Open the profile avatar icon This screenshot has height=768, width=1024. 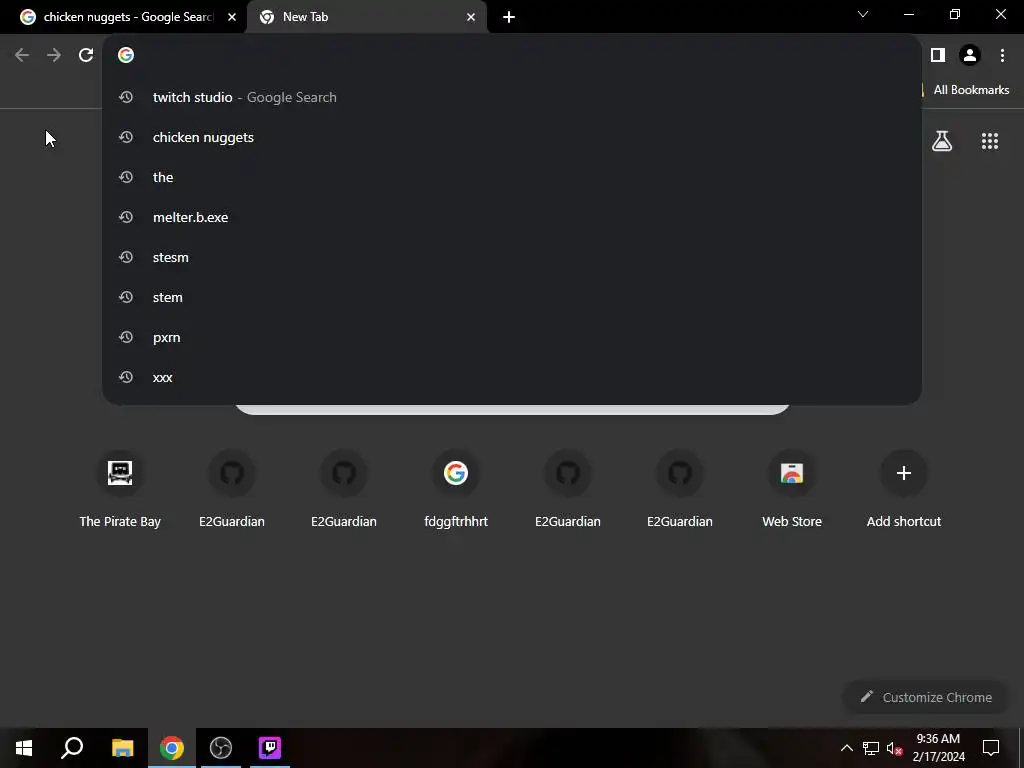[970, 55]
